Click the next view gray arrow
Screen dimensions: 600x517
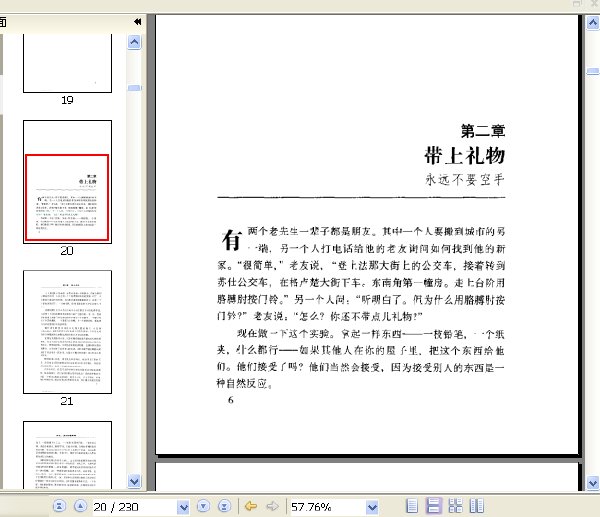point(272,506)
